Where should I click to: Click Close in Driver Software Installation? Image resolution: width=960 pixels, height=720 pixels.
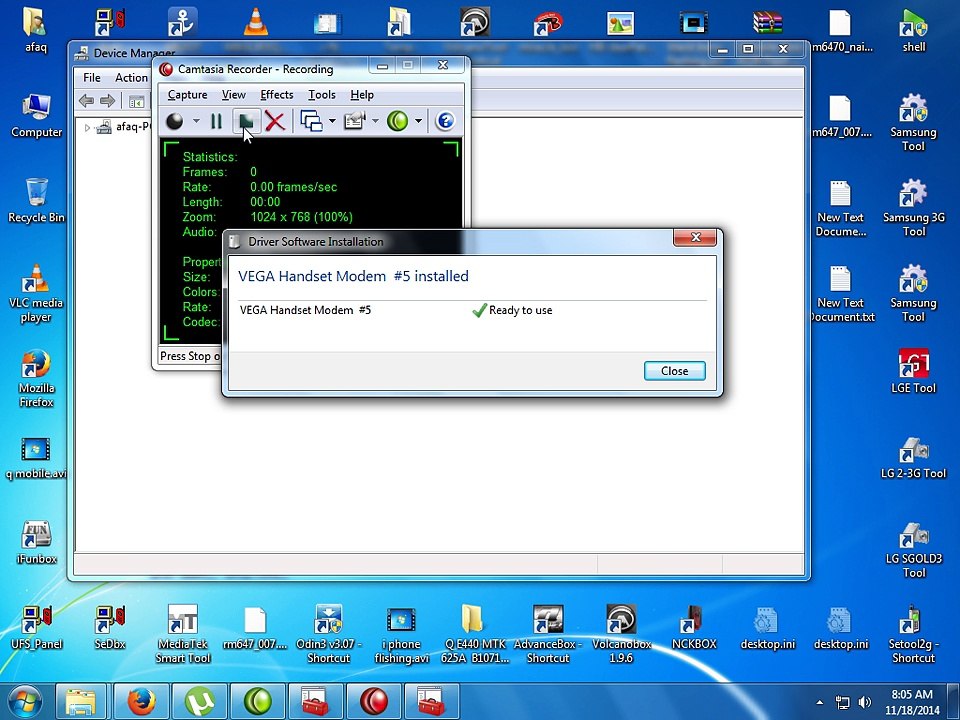[x=674, y=371]
